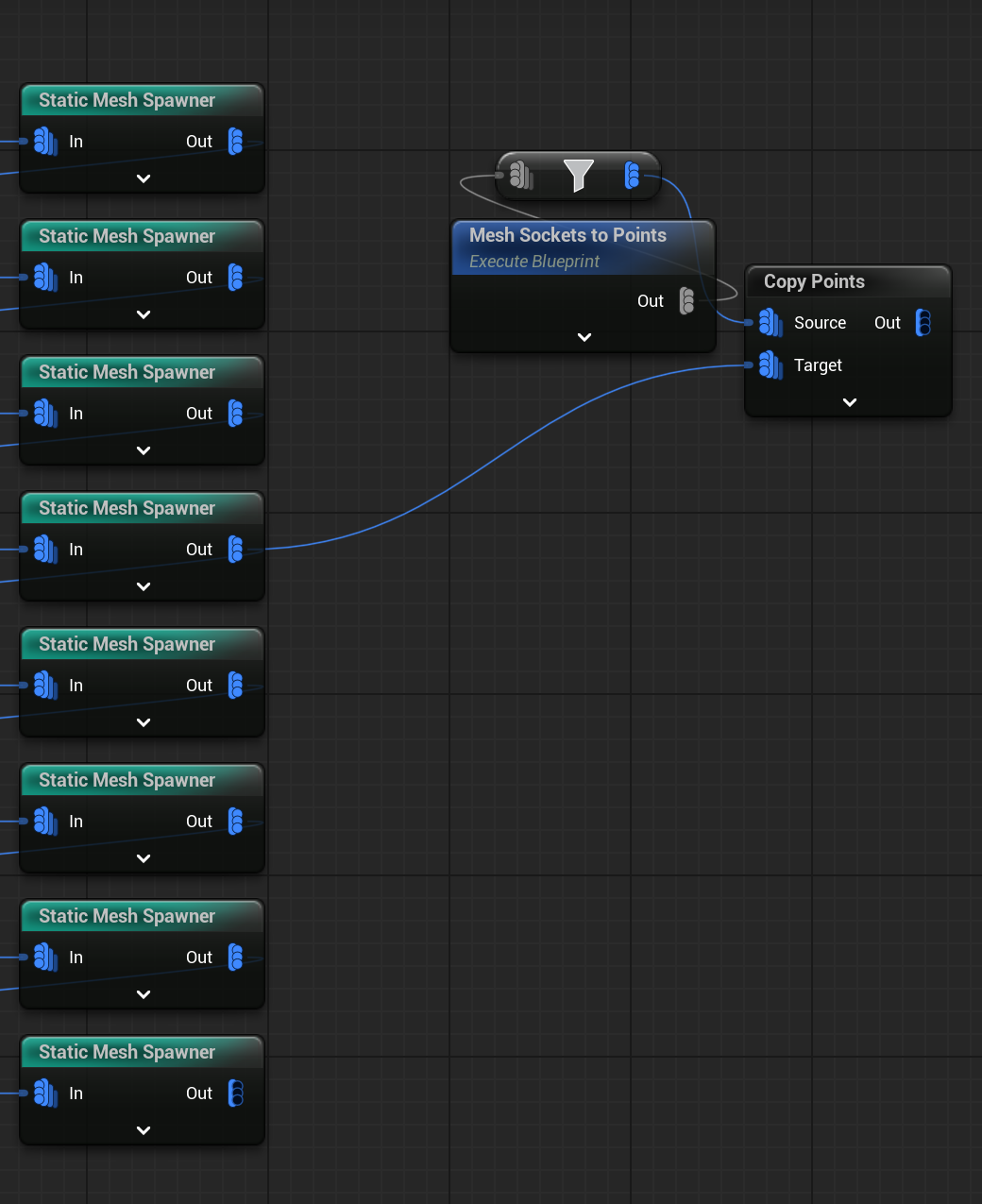Select the gray input pin of the filter node

[x=520, y=175]
